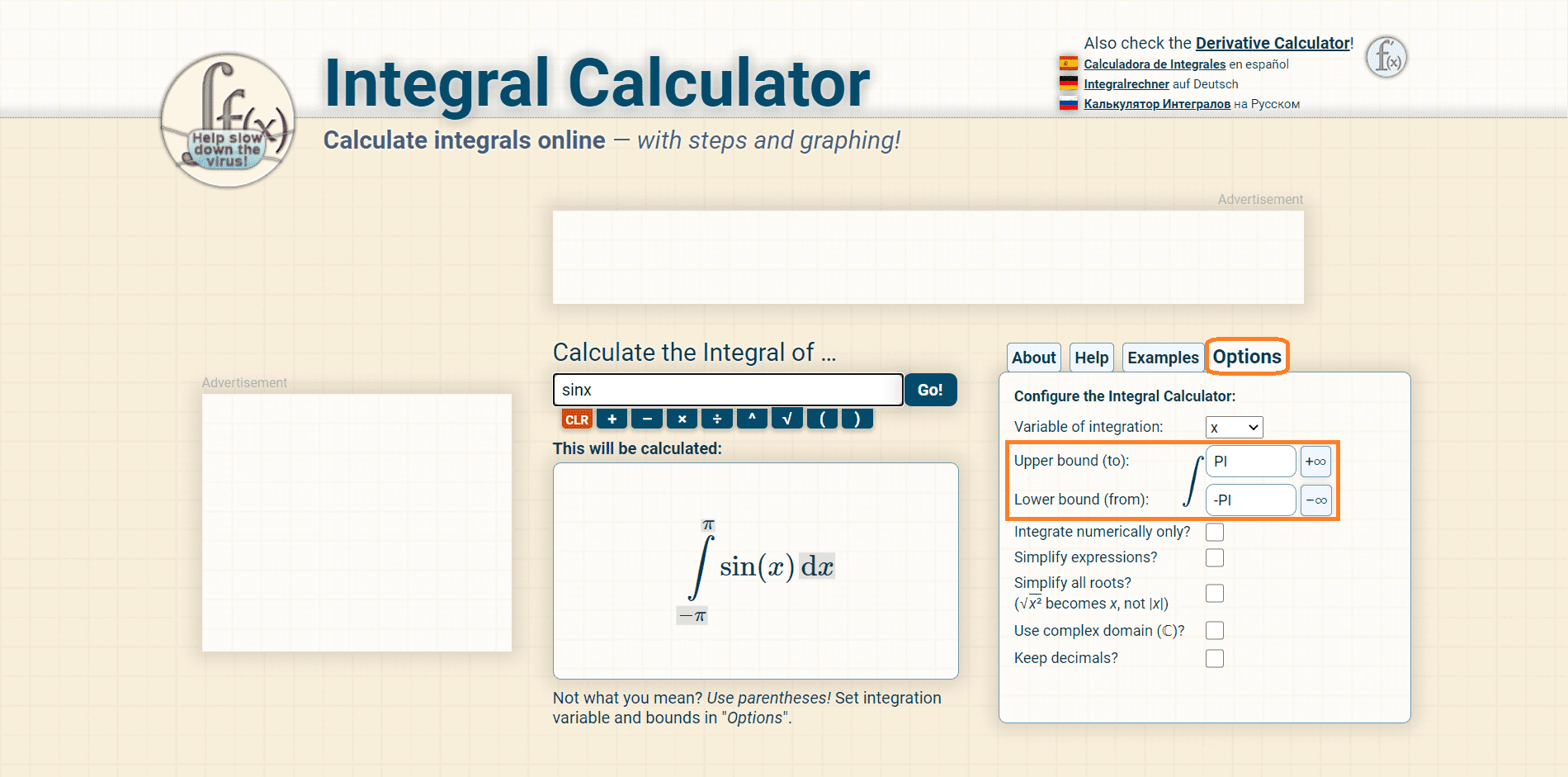Click 'Configure the Integral Calculator:' heading
Screen dimensions: 1568x777
(x=1125, y=396)
